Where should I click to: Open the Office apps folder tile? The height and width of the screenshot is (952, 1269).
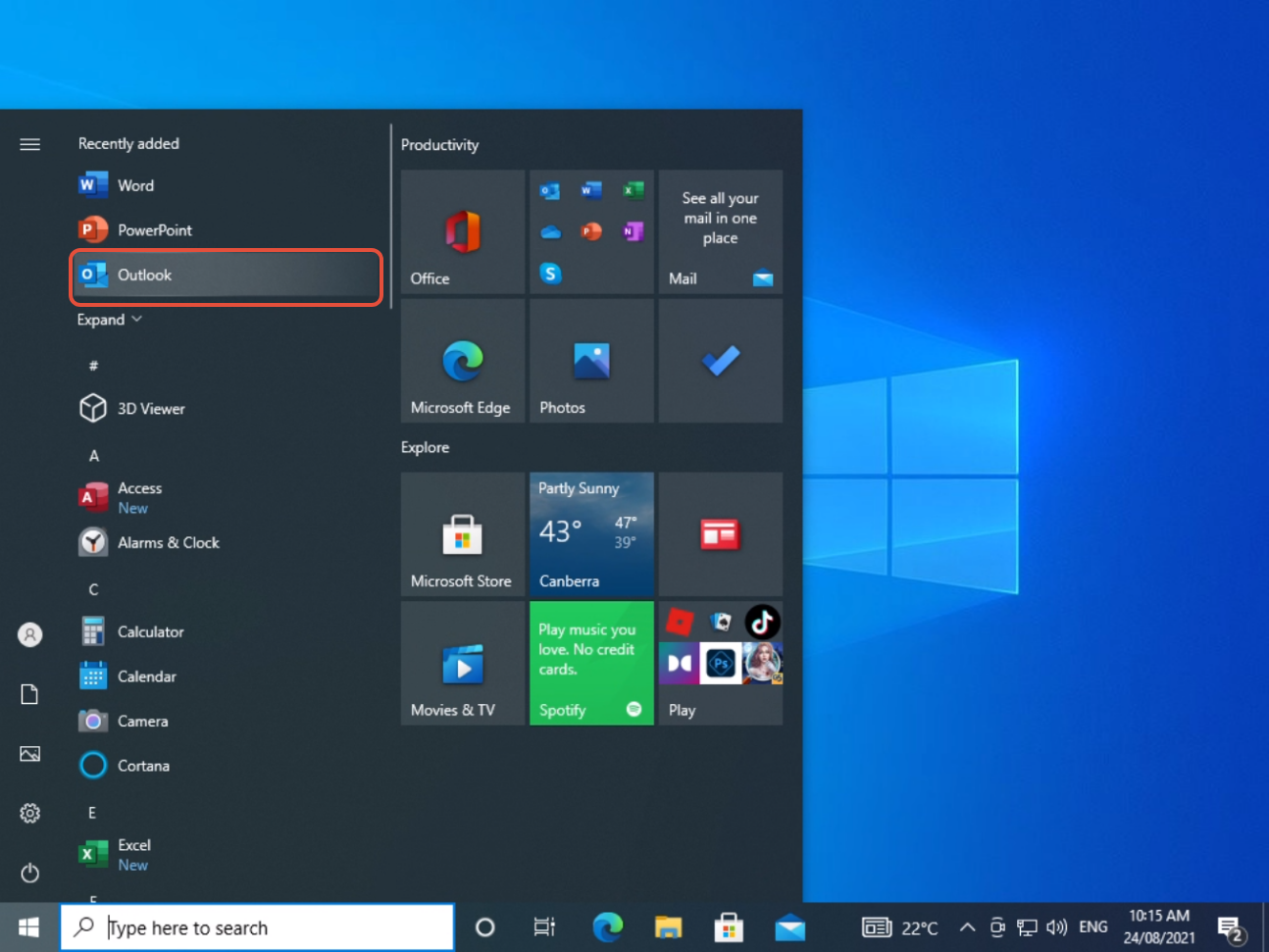591,232
